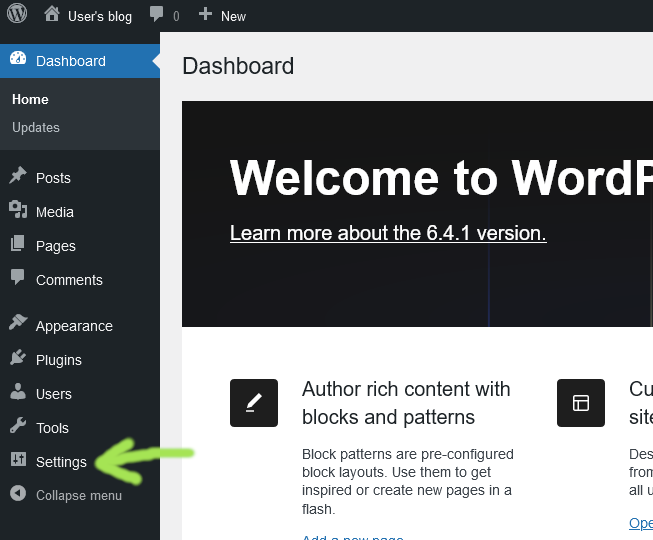Open the WordPress logo menu

pos(17,13)
